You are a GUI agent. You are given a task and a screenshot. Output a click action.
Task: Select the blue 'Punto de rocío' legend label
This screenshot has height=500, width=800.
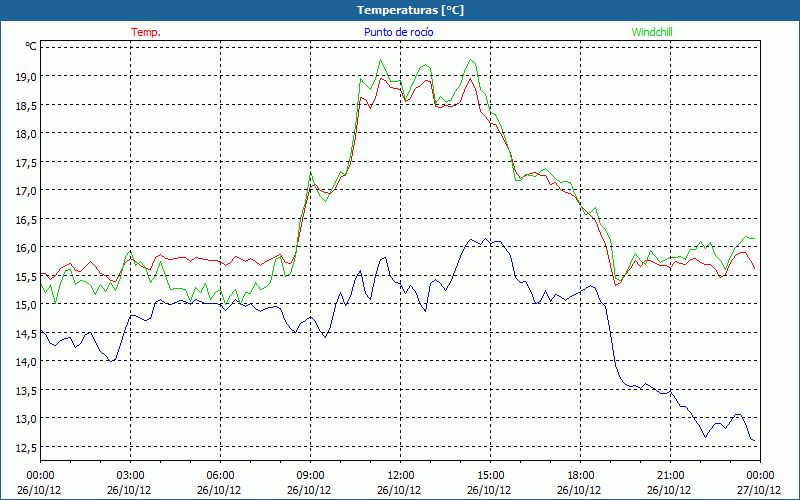tap(398, 32)
